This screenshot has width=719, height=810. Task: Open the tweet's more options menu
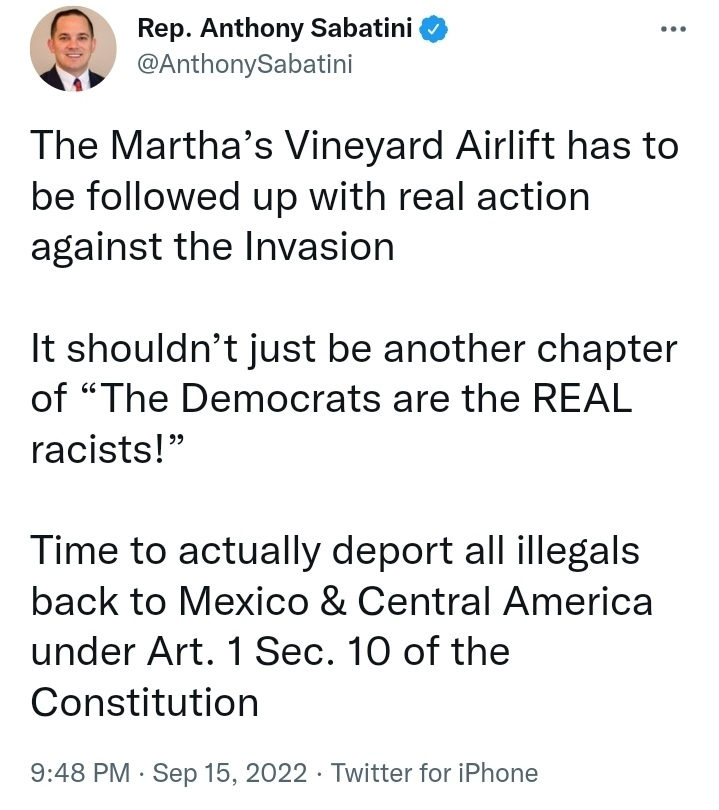[x=674, y=29]
